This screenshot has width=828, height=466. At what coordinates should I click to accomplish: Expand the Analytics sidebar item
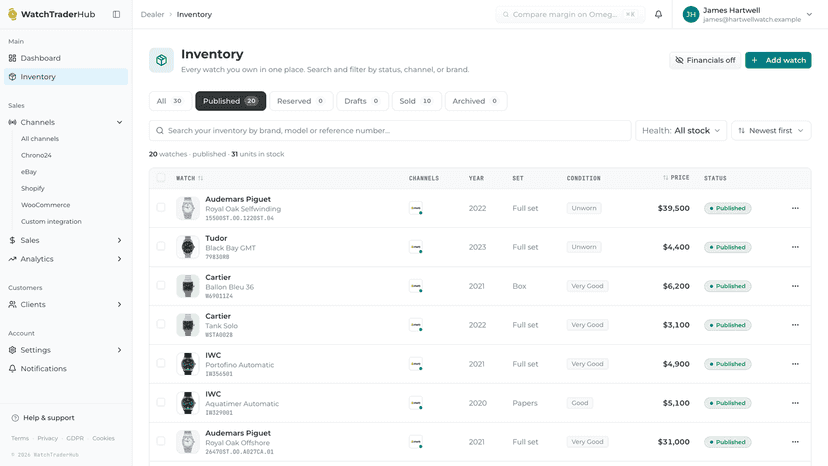pos(119,259)
